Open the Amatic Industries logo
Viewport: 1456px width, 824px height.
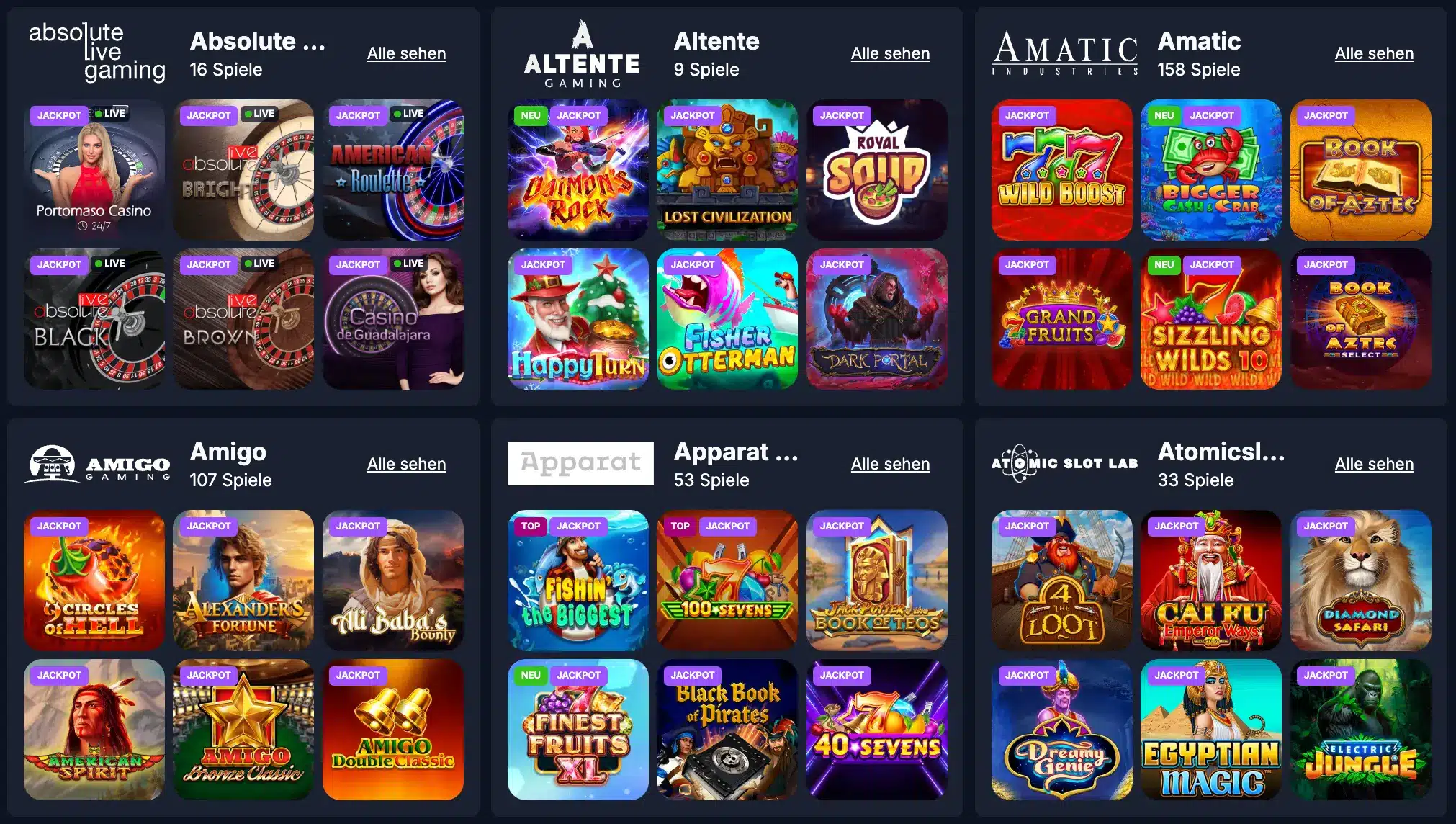(x=1065, y=53)
